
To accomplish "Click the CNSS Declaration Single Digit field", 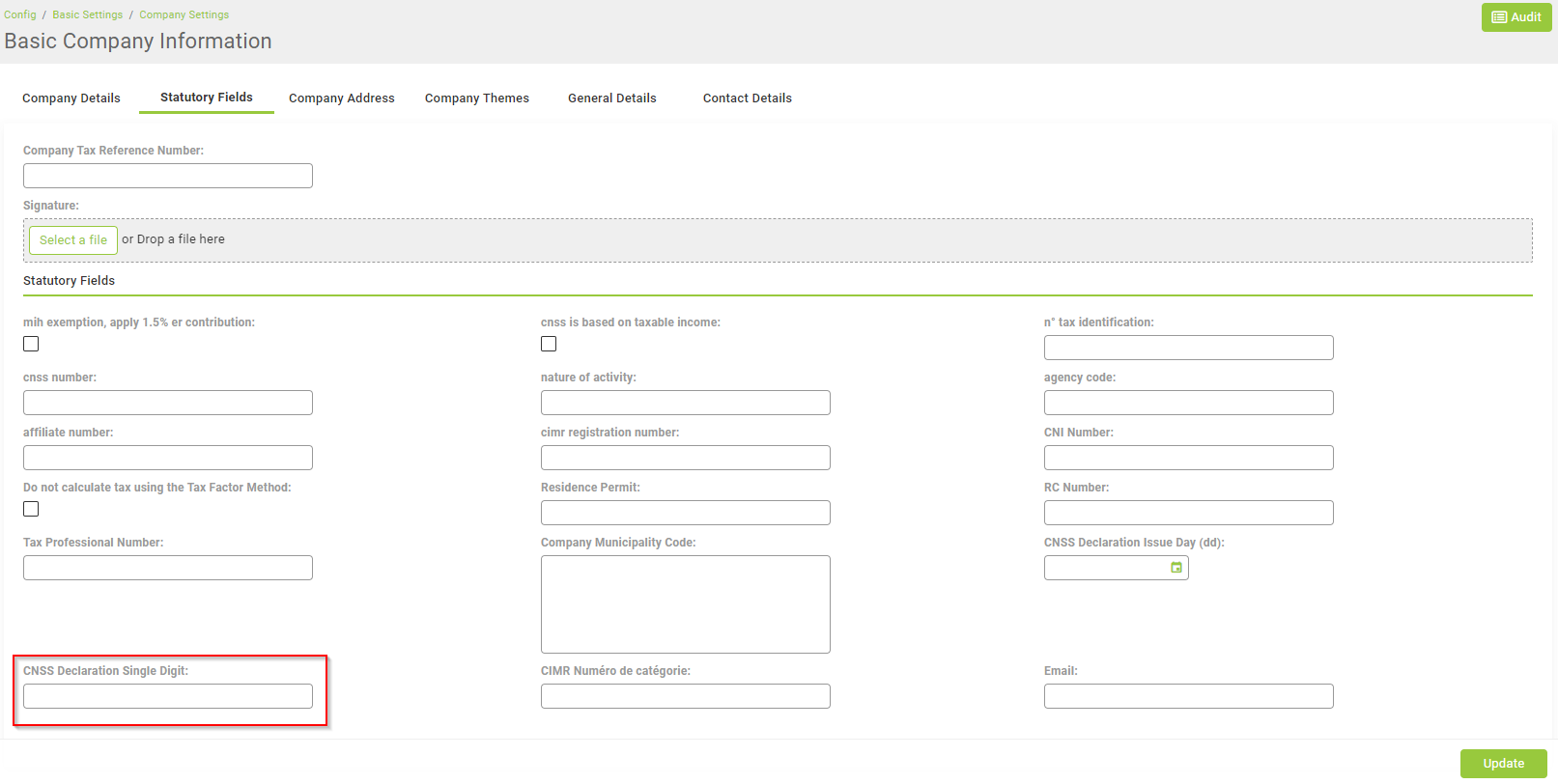I will [168, 696].
